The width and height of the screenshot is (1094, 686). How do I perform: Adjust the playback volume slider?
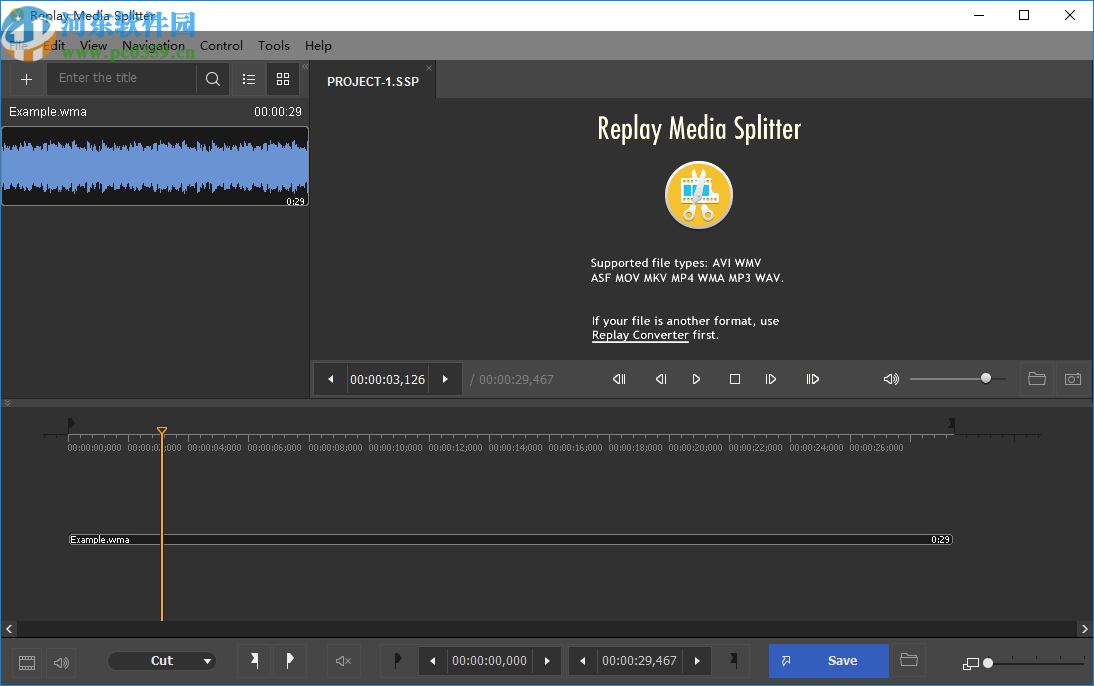[985, 379]
